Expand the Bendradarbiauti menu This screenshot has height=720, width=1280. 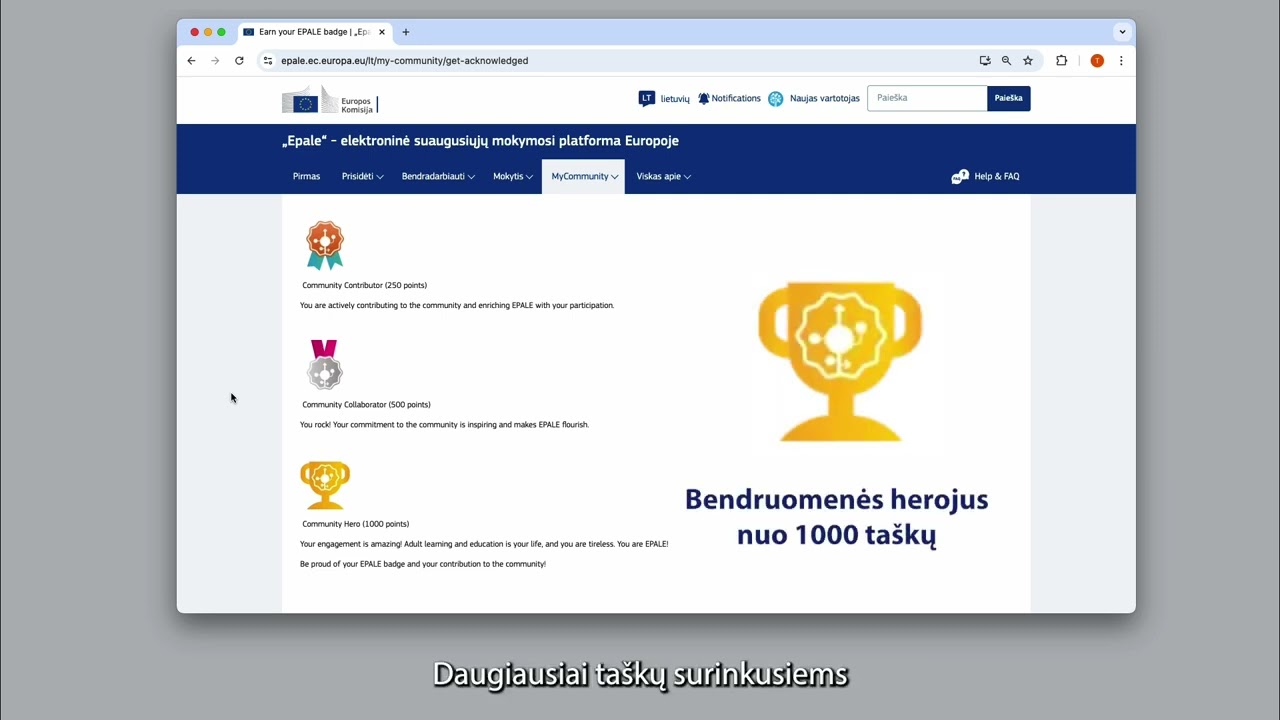[438, 176]
